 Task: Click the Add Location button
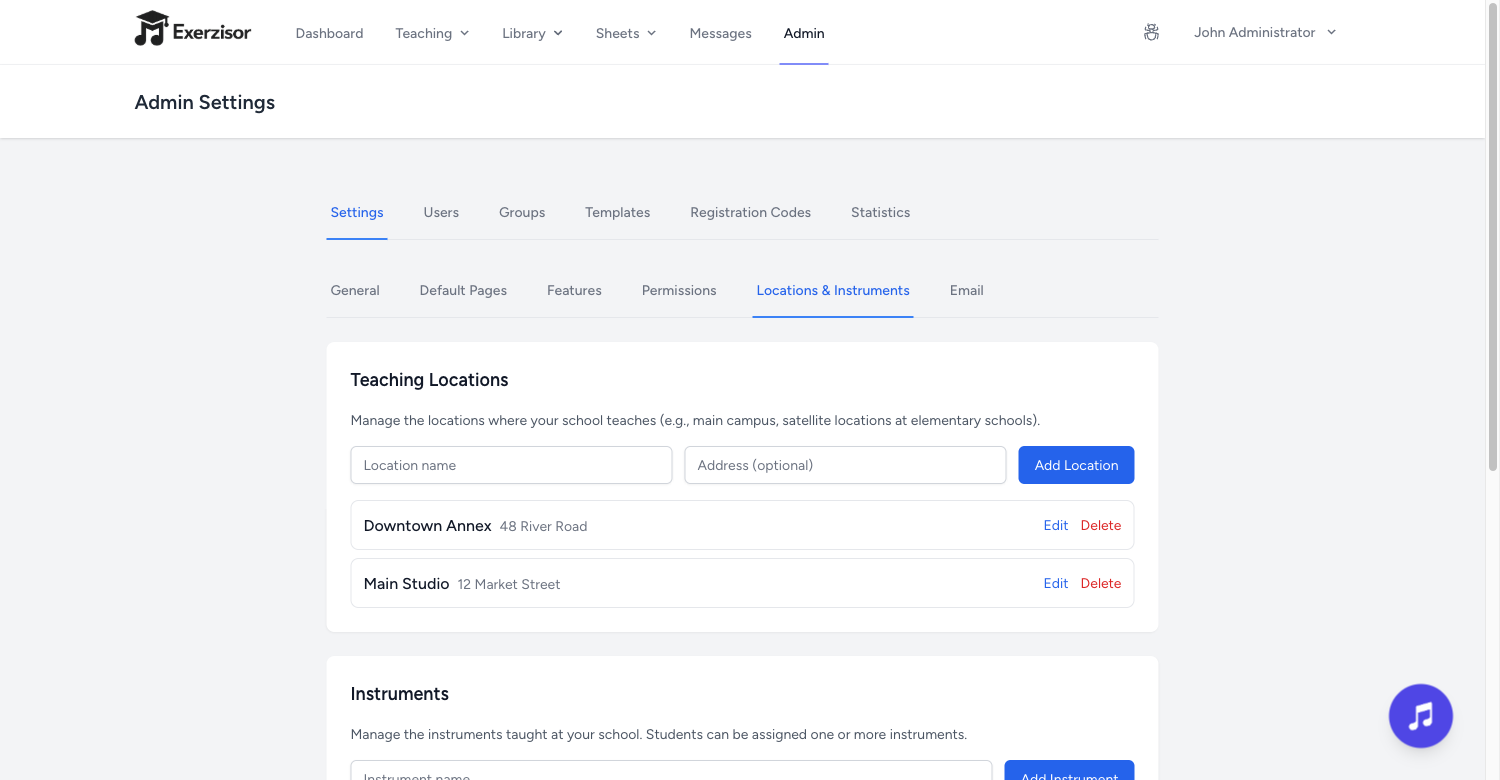[1076, 465]
